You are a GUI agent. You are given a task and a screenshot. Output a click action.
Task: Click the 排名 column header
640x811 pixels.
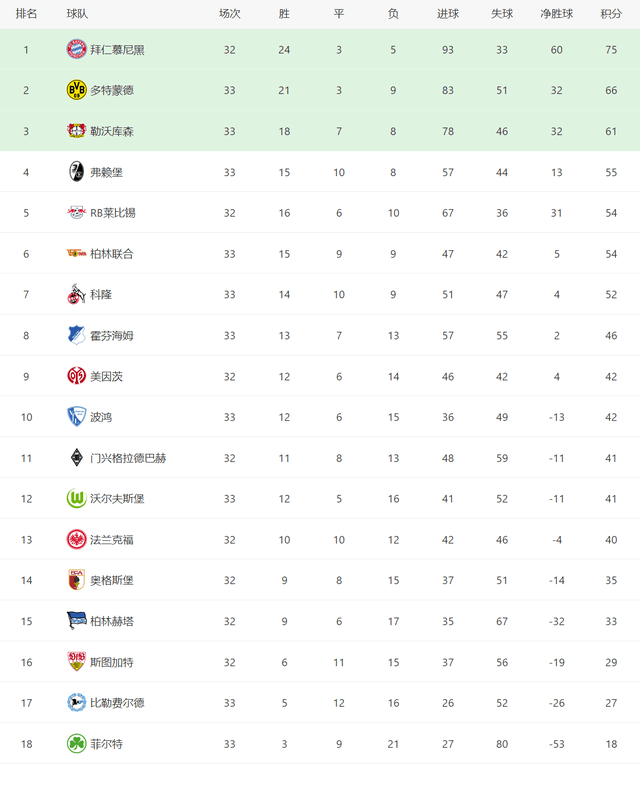point(26,14)
